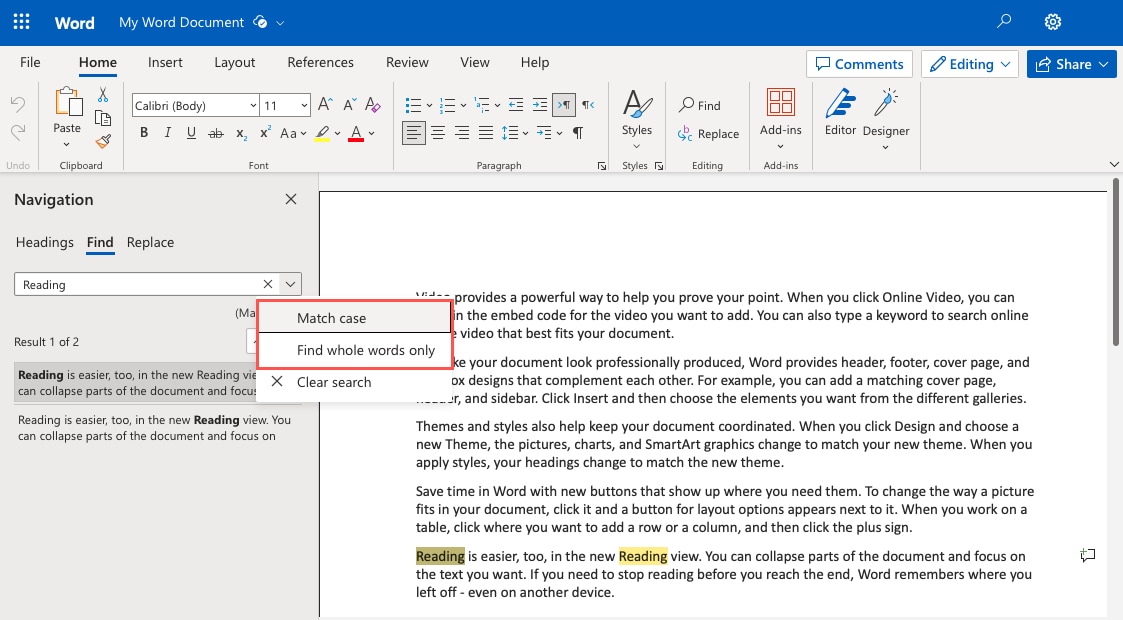Image resolution: width=1123 pixels, height=620 pixels.
Task: Open the Replace tab in Navigation
Action: (150, 242)
